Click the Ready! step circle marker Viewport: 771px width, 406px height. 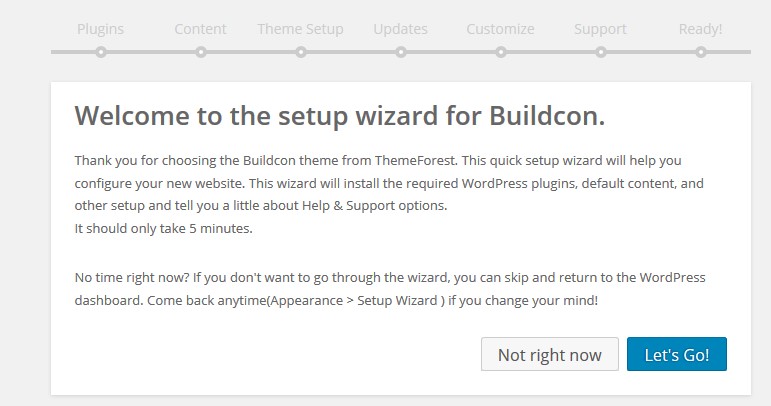pos(701,52)
